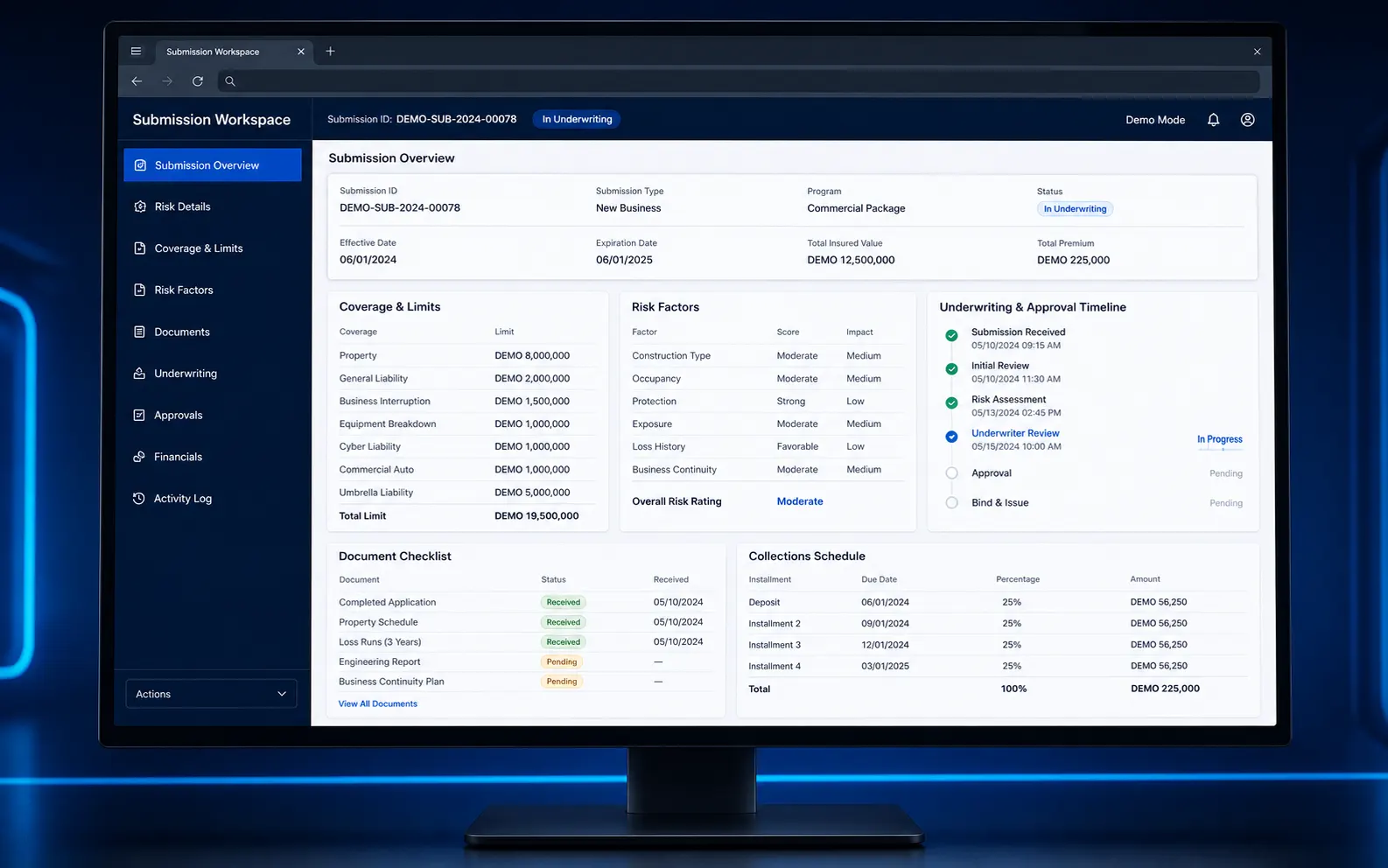Open a new tab with plus icon
The image size is (1388, 868).
tap(330, 52)
